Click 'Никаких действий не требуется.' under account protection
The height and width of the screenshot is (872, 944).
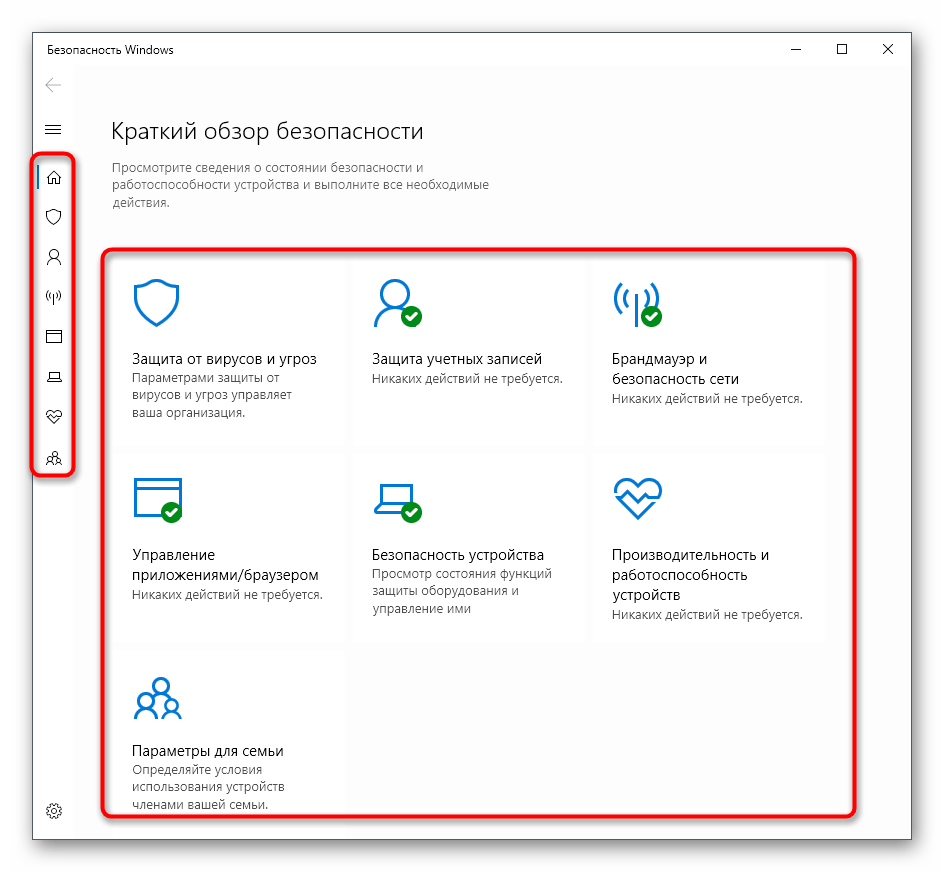pos(467,379)
